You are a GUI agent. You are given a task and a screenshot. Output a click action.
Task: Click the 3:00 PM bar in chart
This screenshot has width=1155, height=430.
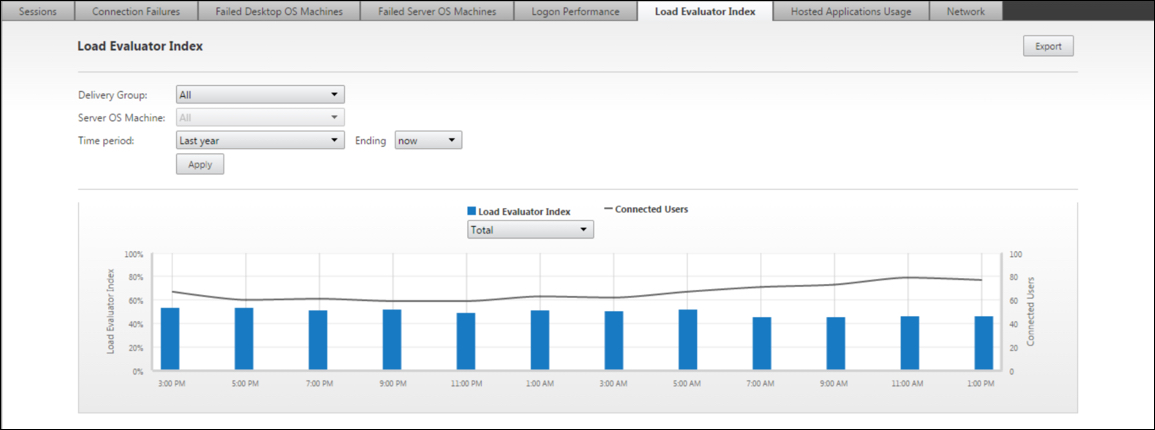pos(171,339)
